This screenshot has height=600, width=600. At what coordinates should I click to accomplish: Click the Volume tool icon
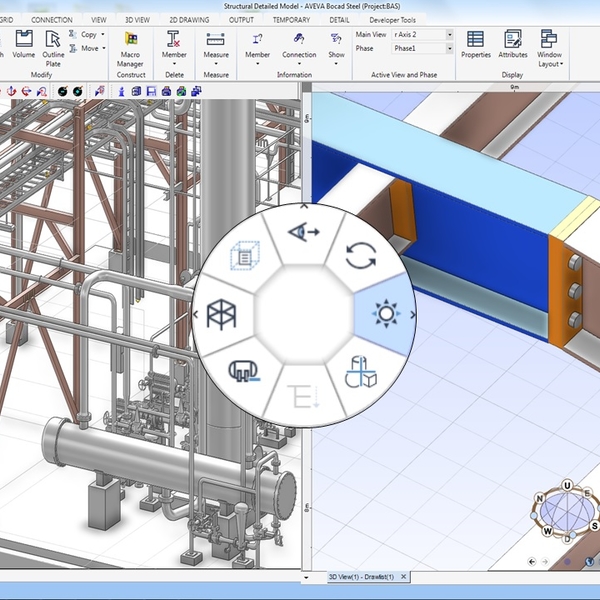(x=24, y=39)
